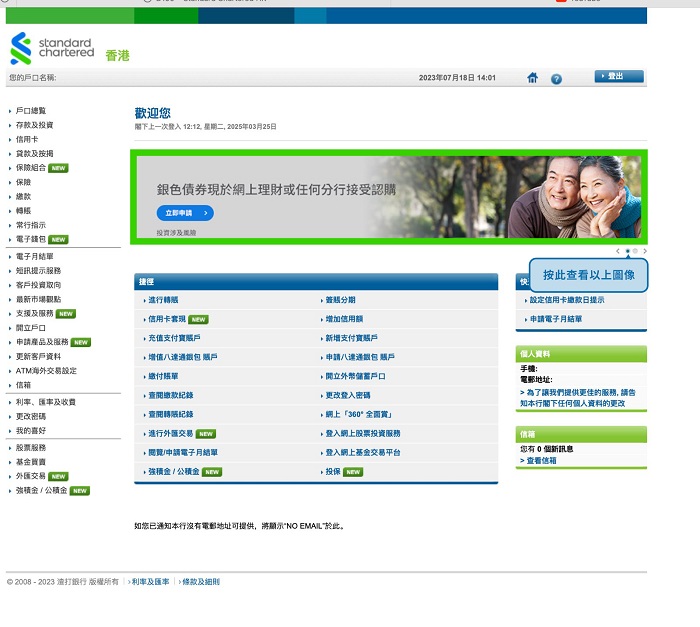Open 戶口總覽 in the sidebar menu
The width and height of the screenshot is (700, 627).
click(x=31, y=111)
